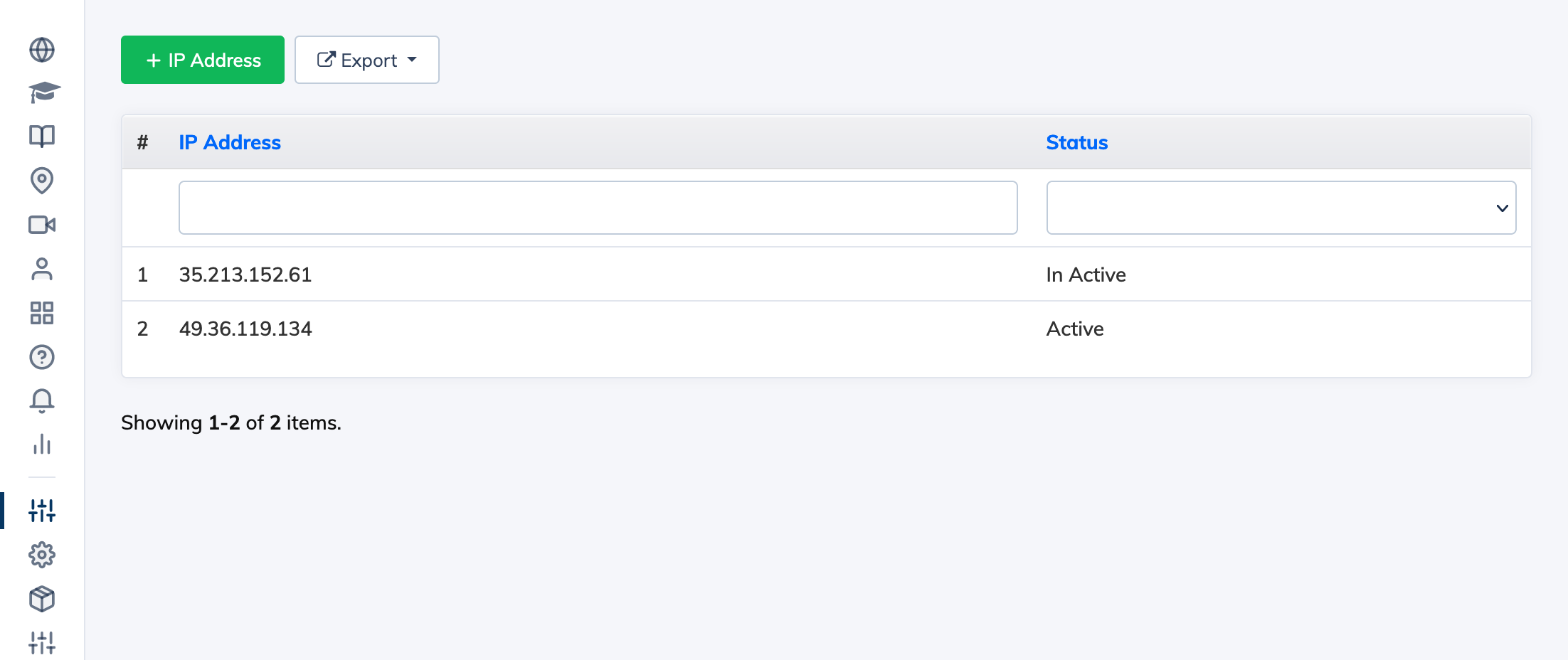Select the user profile icon in sidebar
Screen dimensions: 1568x660
point(42,270)
